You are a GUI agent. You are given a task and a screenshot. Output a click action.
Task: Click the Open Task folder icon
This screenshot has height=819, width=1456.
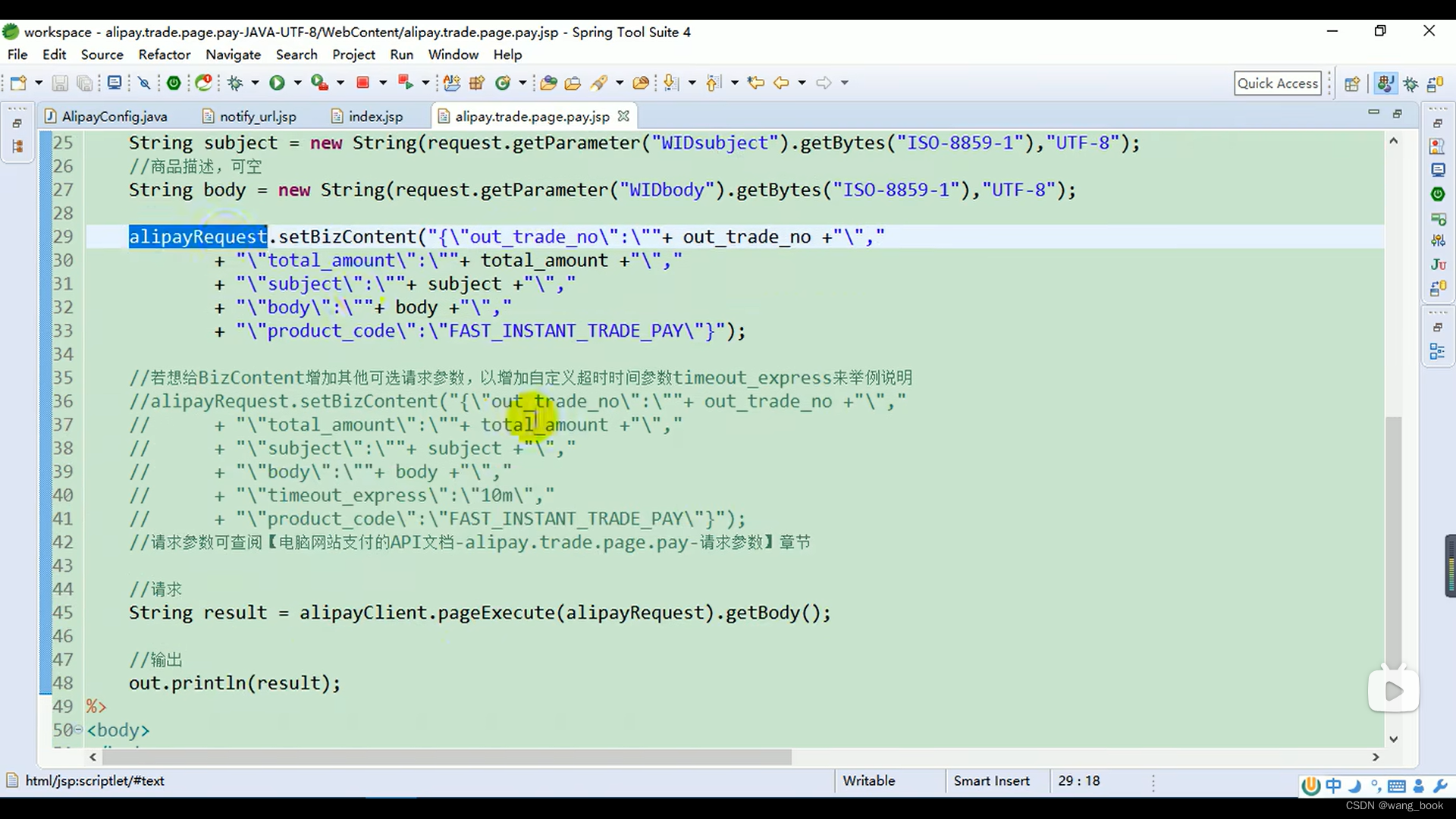coord(573,83)
